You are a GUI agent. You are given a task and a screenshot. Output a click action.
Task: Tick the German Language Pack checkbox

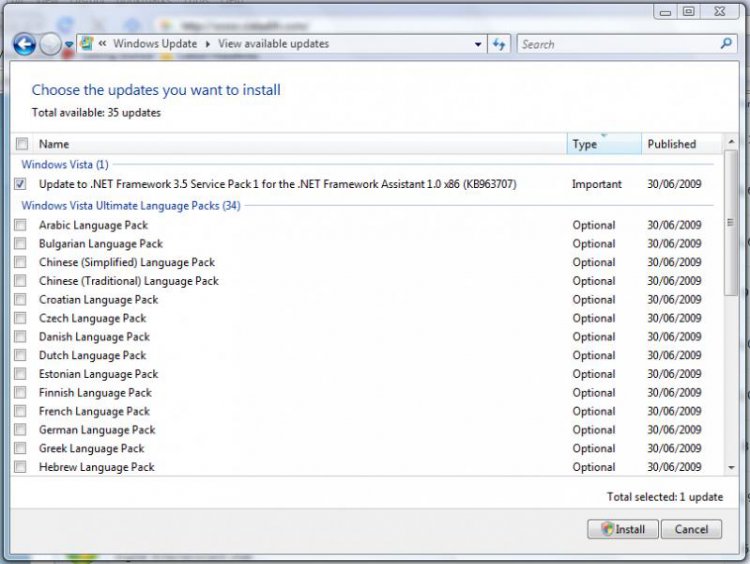click(20, 430)
